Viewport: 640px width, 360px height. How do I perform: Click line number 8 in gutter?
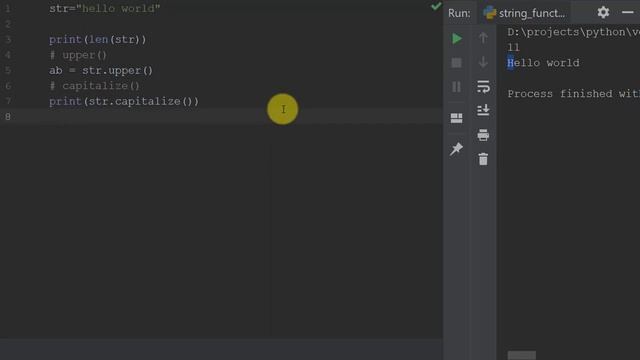[8, 117]
